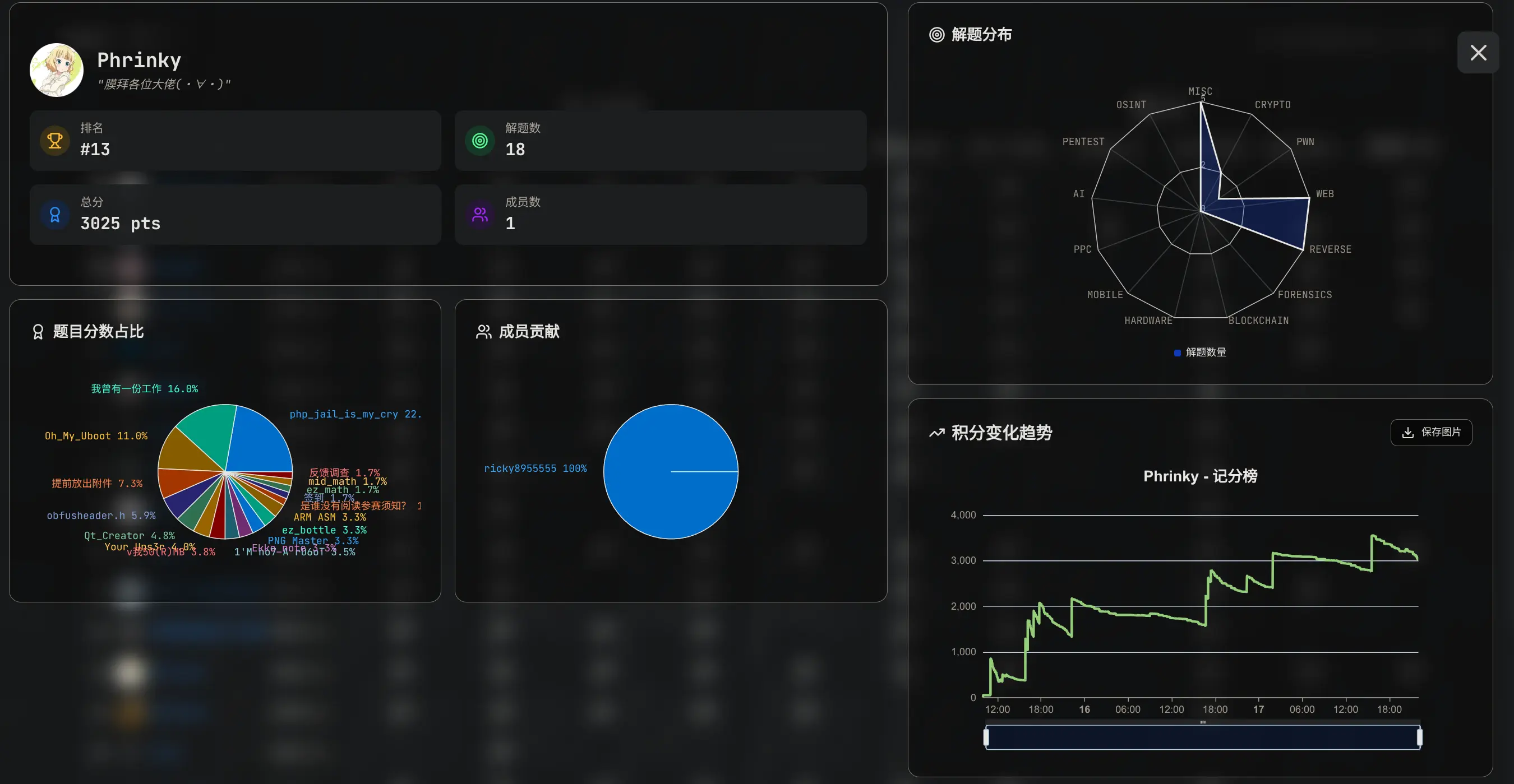Click the people icon beside 成员贡献 heading
The width and height of the screenshot is (1514, 784).
coord(483,332)
